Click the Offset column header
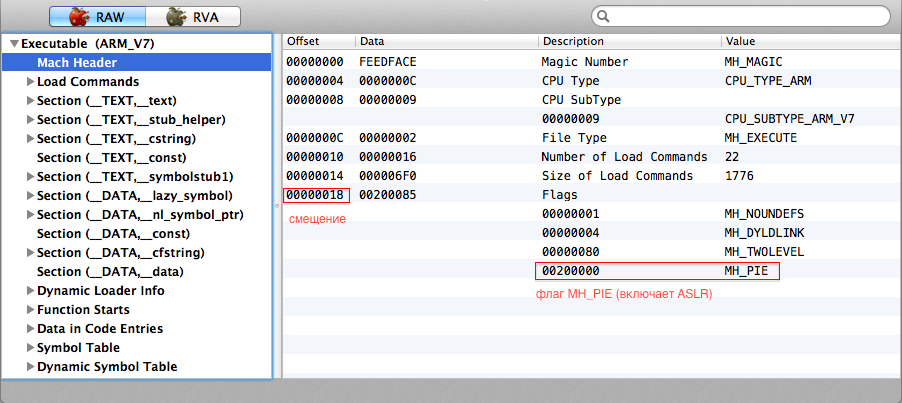The image size is (902, 403). (319, 41)
